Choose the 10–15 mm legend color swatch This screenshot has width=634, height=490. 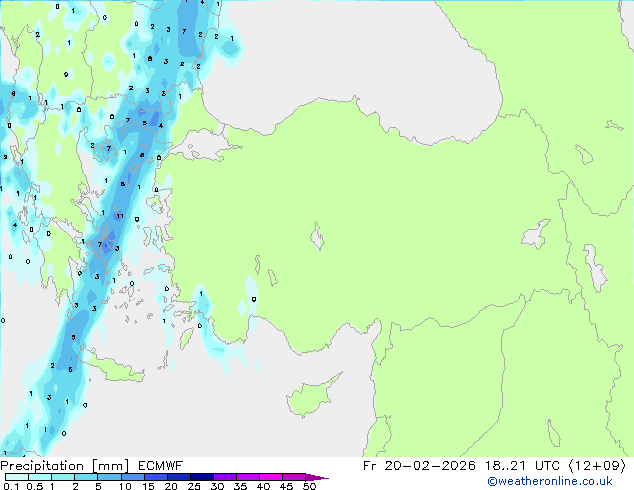coord(132,477)
